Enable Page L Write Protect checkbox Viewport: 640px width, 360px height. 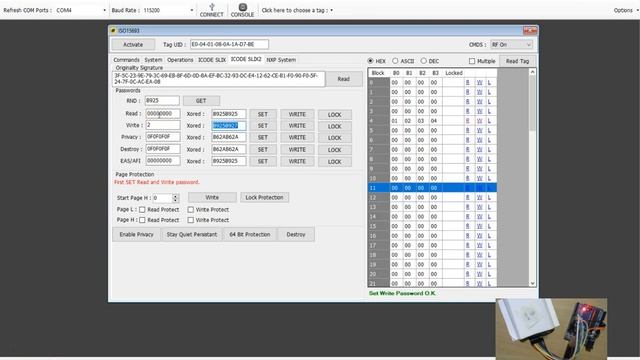coord(191,209)
